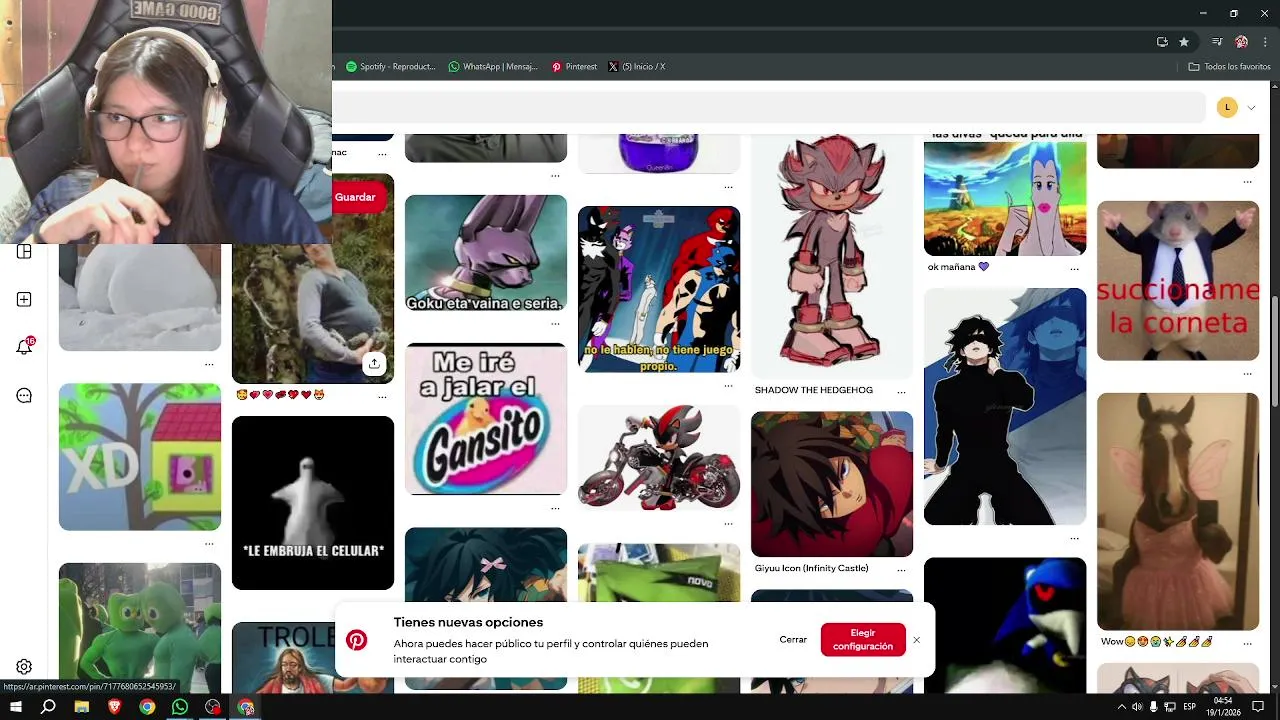Open the Shadow on motorcycle pin
Screen dimensions: 1280x720
[659, 457]
